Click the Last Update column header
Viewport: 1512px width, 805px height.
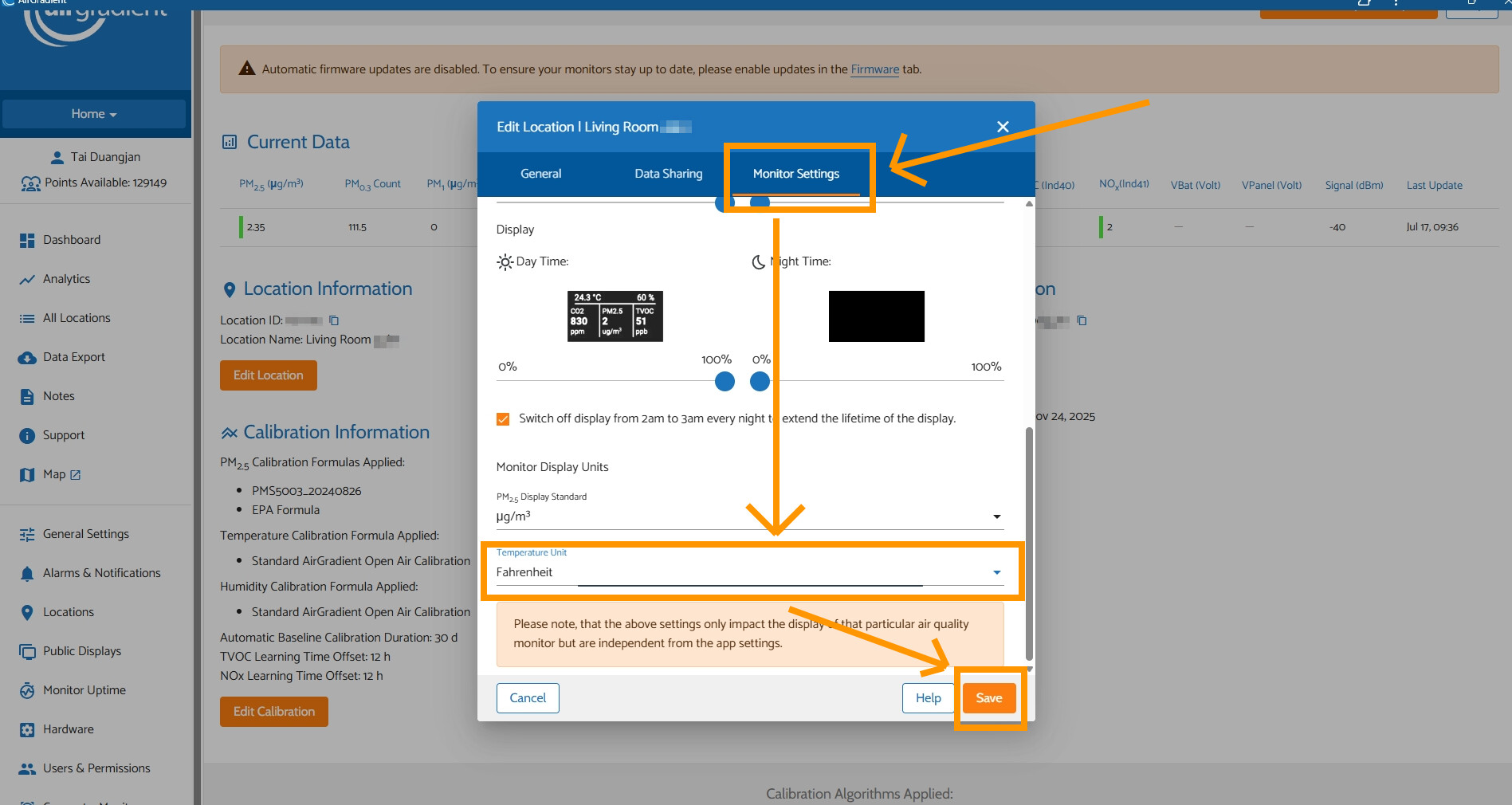[x=1435, y=186]
